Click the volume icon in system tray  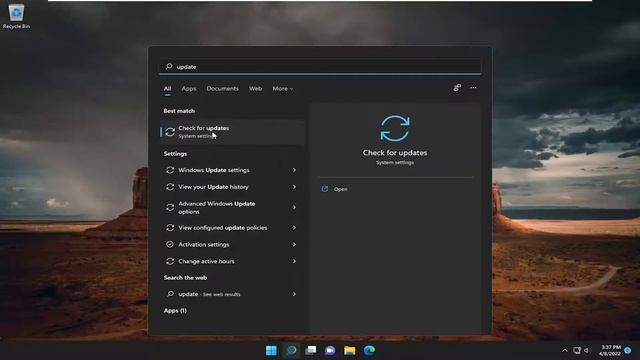click(587, 350)
